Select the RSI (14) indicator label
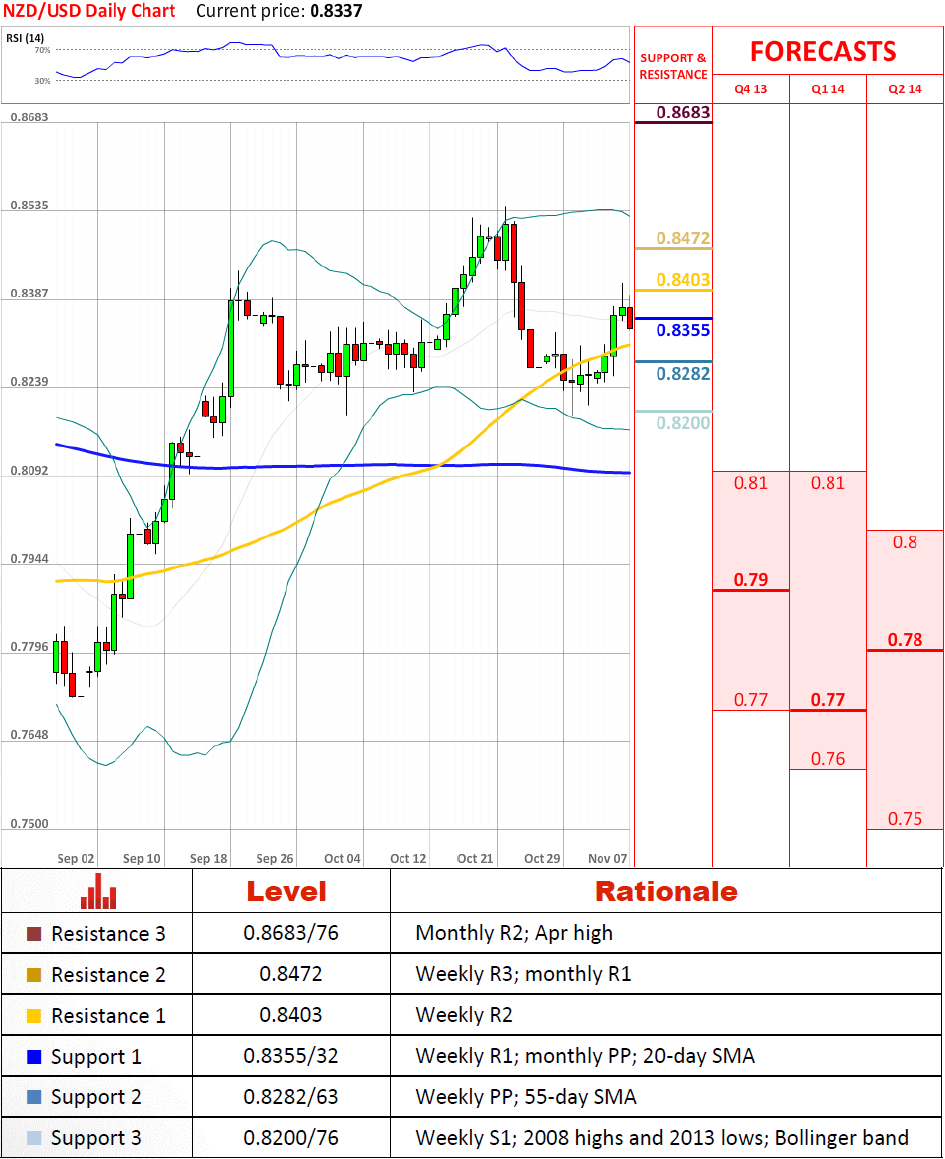Screen dimensions: 945x1159 coord(24,38)
